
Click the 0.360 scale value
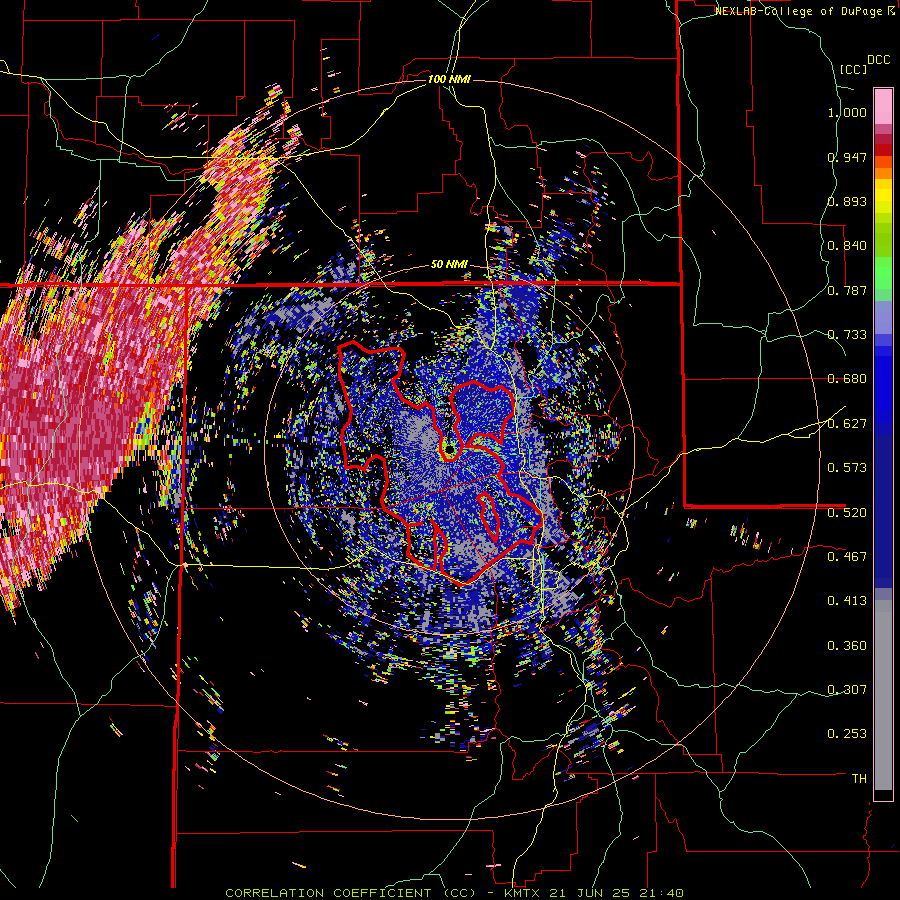tap(847, 646)
